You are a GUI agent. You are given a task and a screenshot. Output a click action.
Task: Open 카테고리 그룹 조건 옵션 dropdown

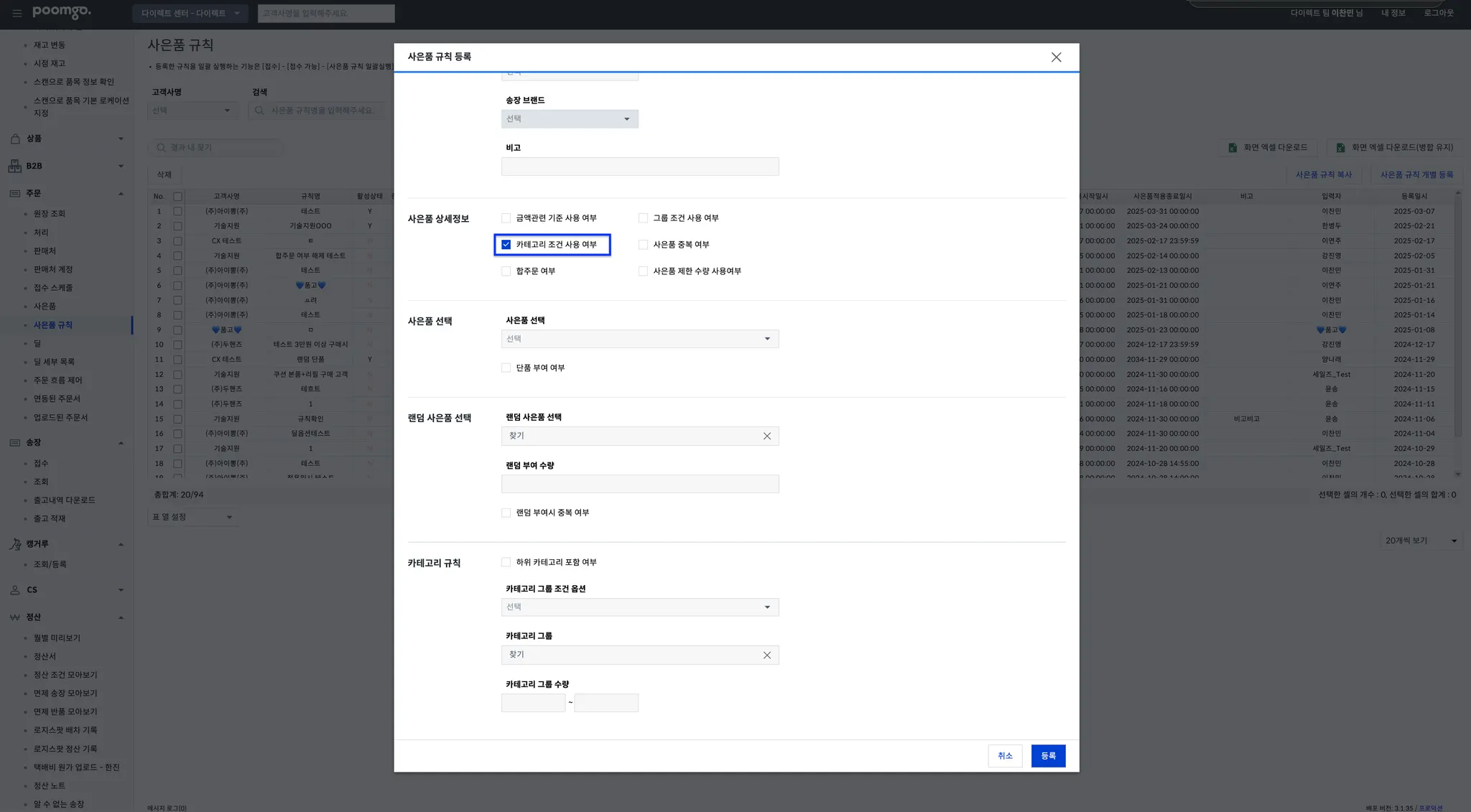click(639, 607)
